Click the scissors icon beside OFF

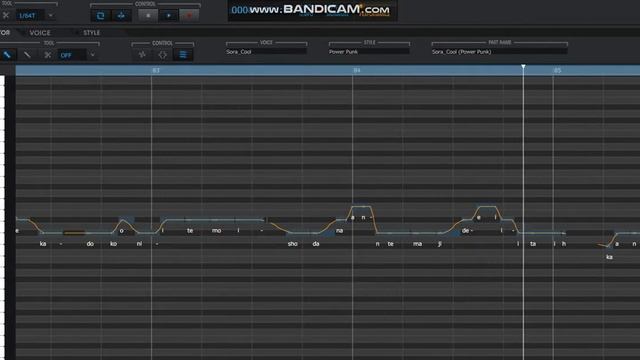47,55
